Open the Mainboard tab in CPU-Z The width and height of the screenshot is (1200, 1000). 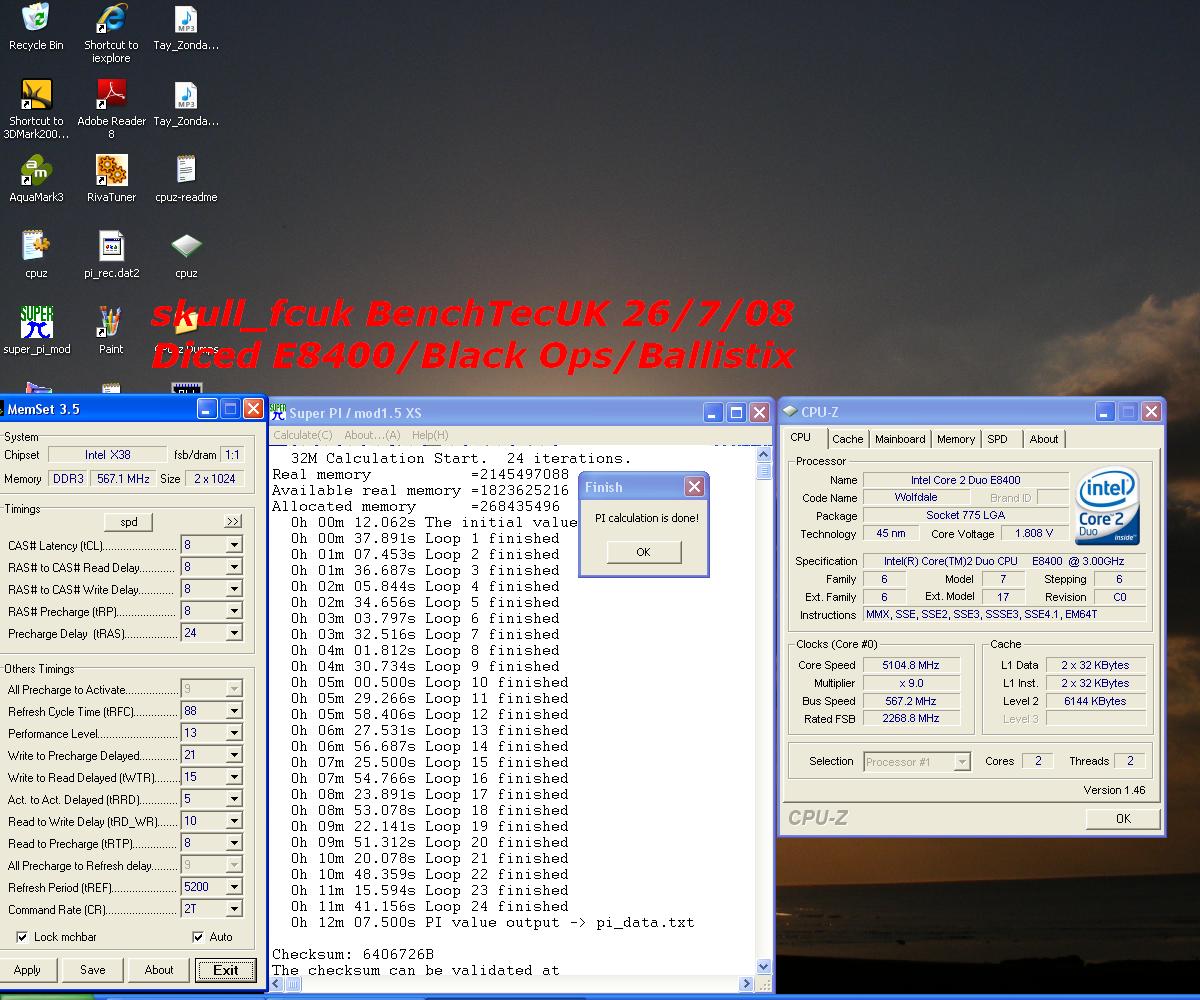(x=900, y=439)
